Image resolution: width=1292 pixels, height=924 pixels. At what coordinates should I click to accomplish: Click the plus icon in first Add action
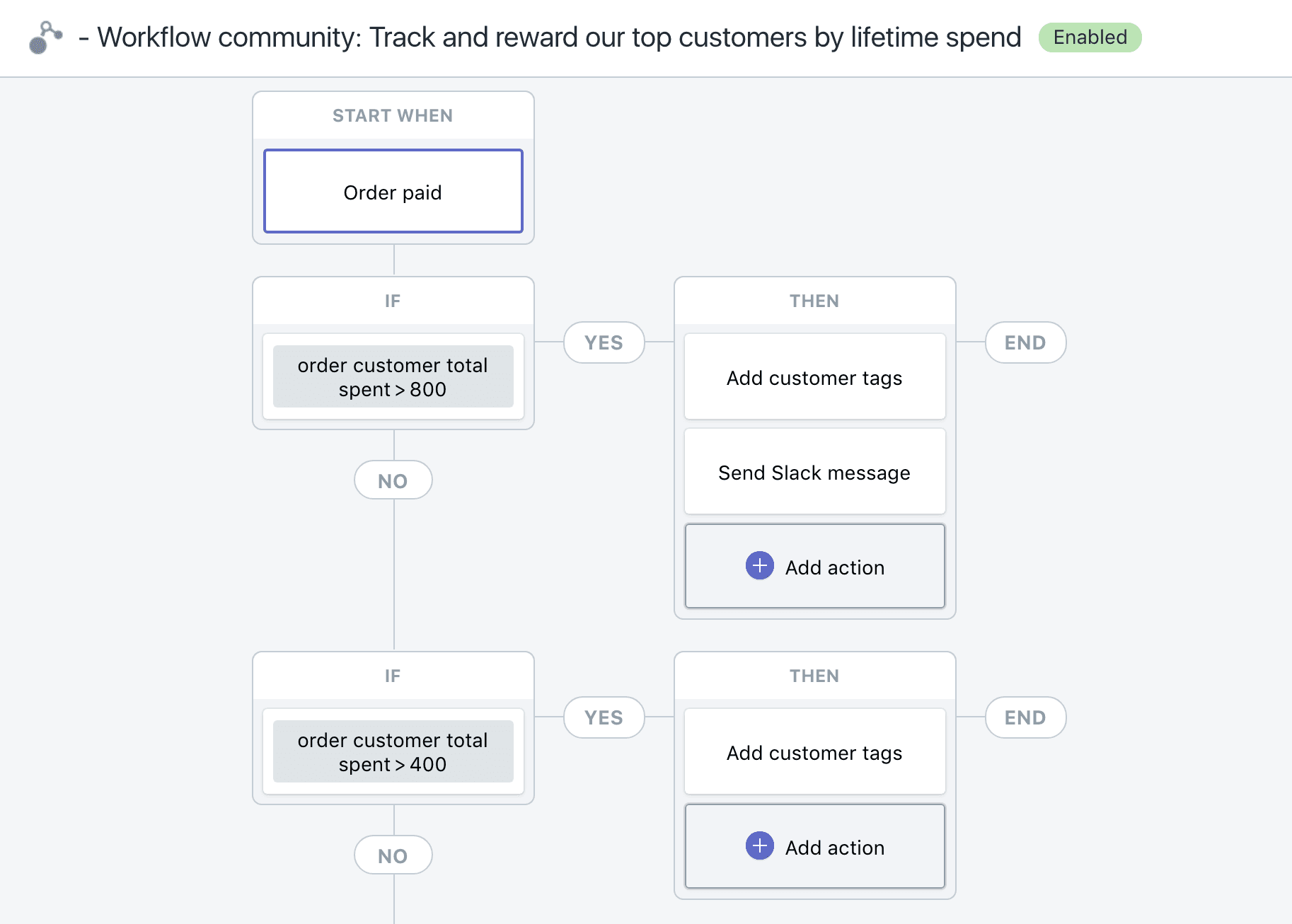pyautogui.click(x=760, y=566)
